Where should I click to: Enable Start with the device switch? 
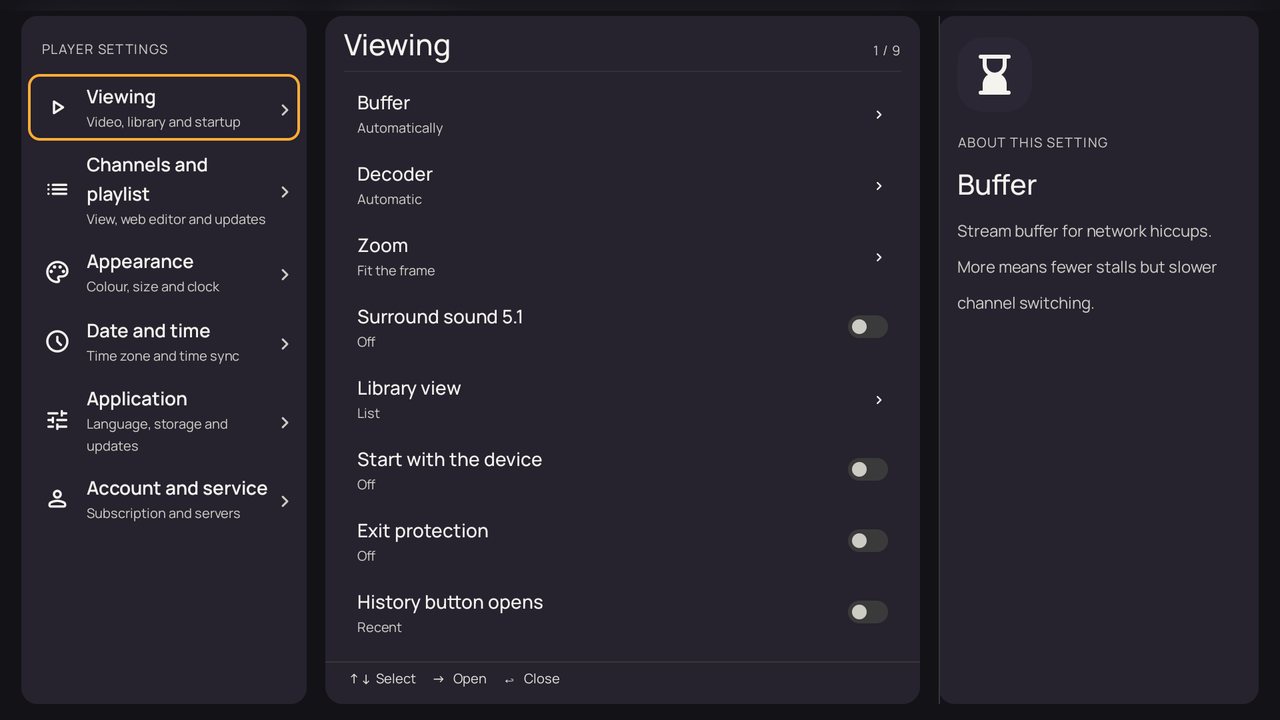[x=868, y=469]
